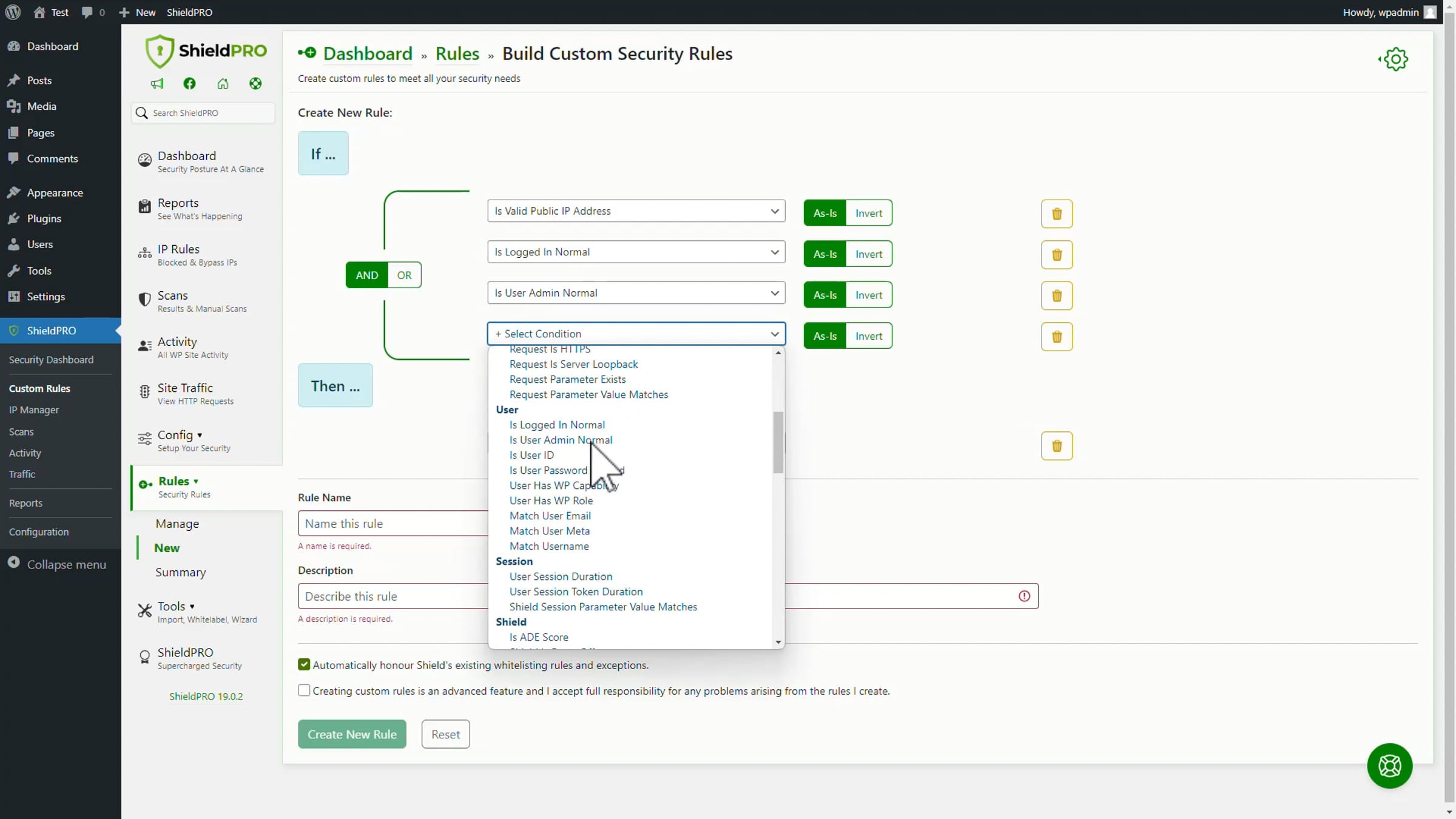Open the Manage submenu item under Rules
This screenshot has width=1456, height=819.
pos(177,524)
